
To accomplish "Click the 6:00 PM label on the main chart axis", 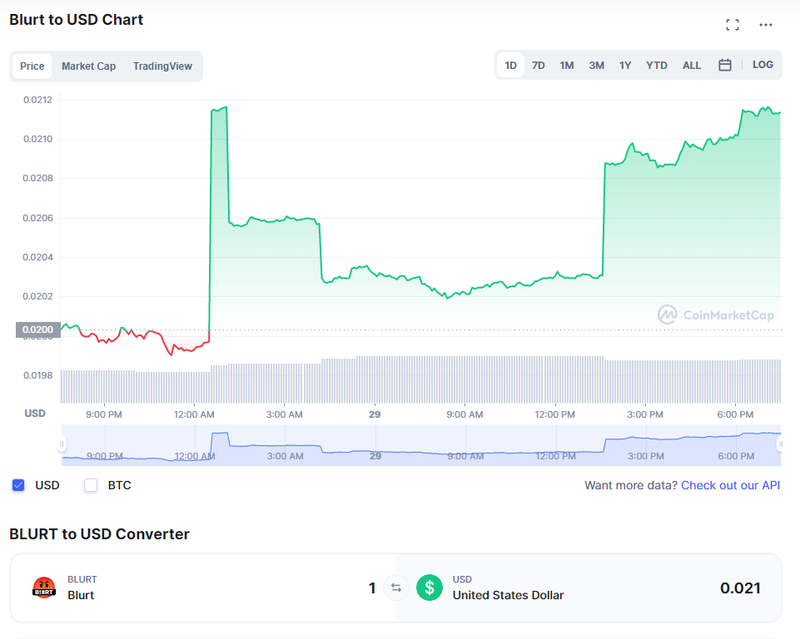I will pyautogui.click(x=735, y=414).
